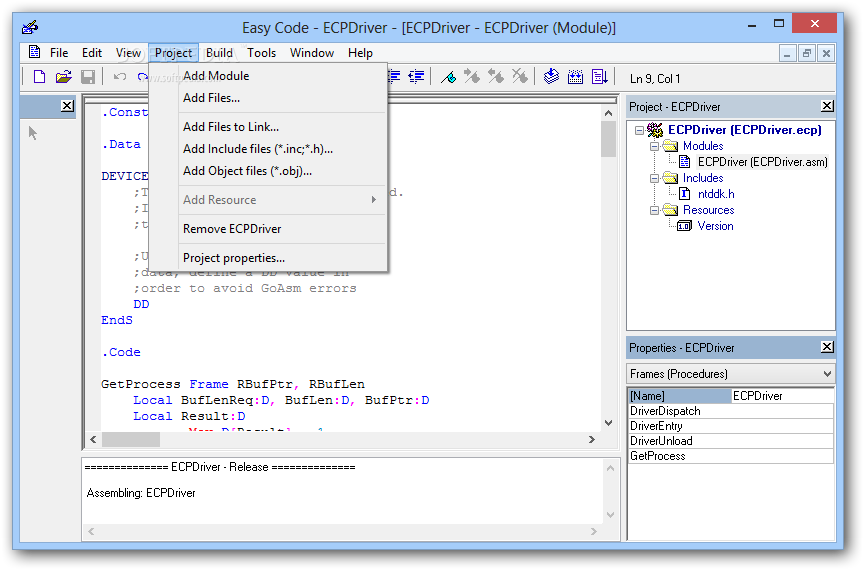Select DriverEntry in procedures list
Screen dimensions: 864x570
pos(730,426)
